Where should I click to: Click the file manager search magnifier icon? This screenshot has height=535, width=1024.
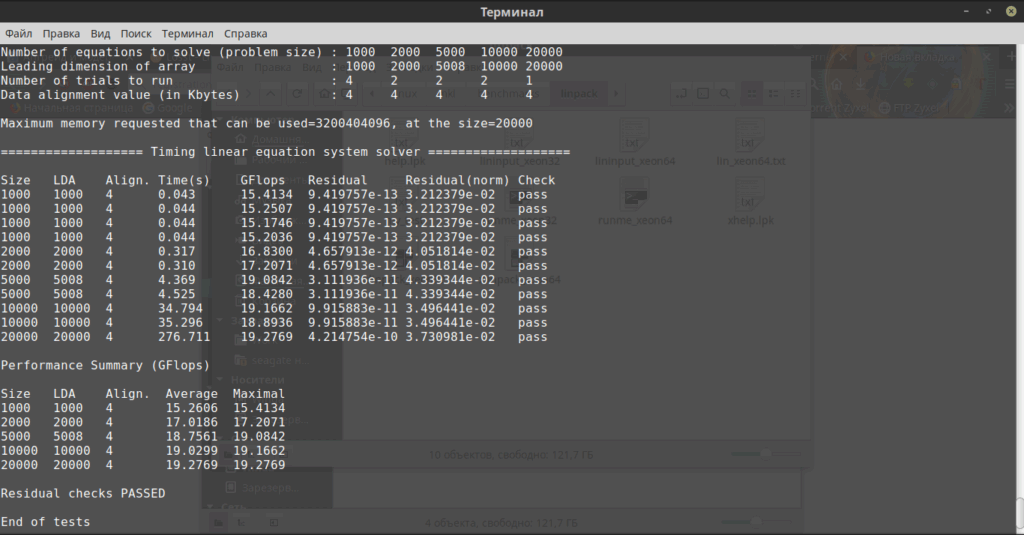tap(725, 94)
